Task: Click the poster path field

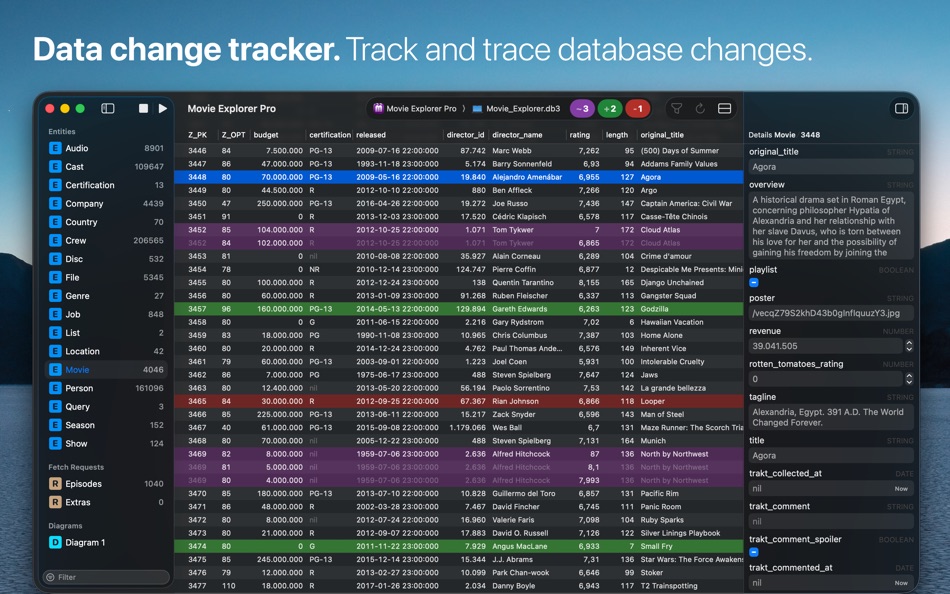Action: [831, 313]
